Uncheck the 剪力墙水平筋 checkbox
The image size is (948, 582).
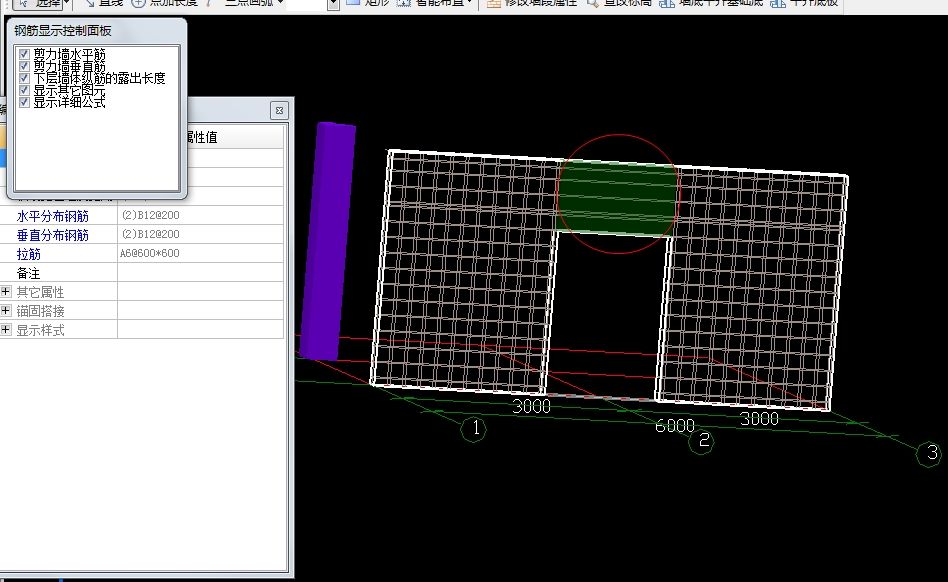tap(24, 54)
